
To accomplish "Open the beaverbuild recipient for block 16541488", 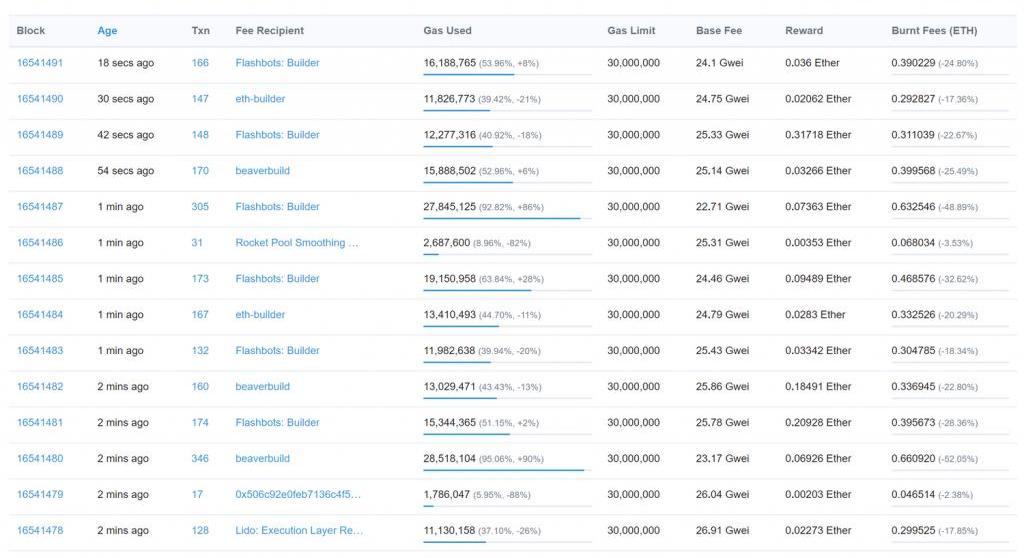I will (262, 171).
